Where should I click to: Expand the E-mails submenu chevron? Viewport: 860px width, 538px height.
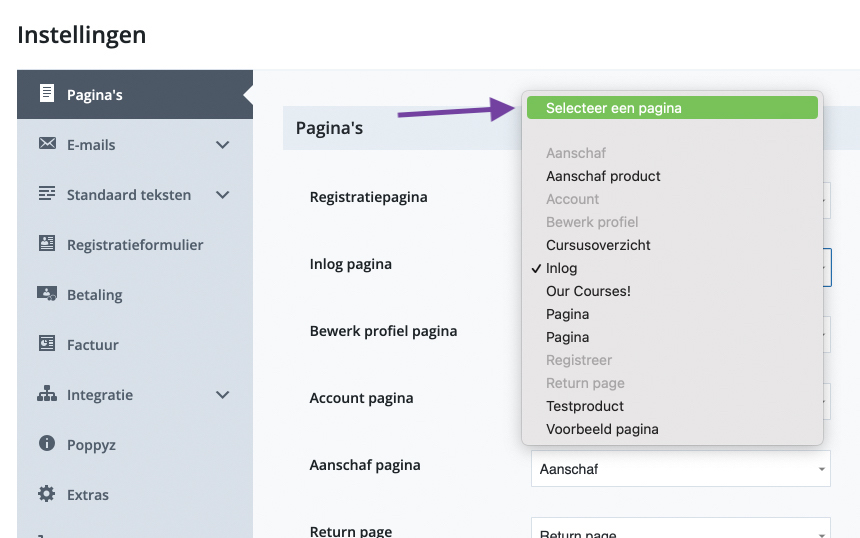222,145
